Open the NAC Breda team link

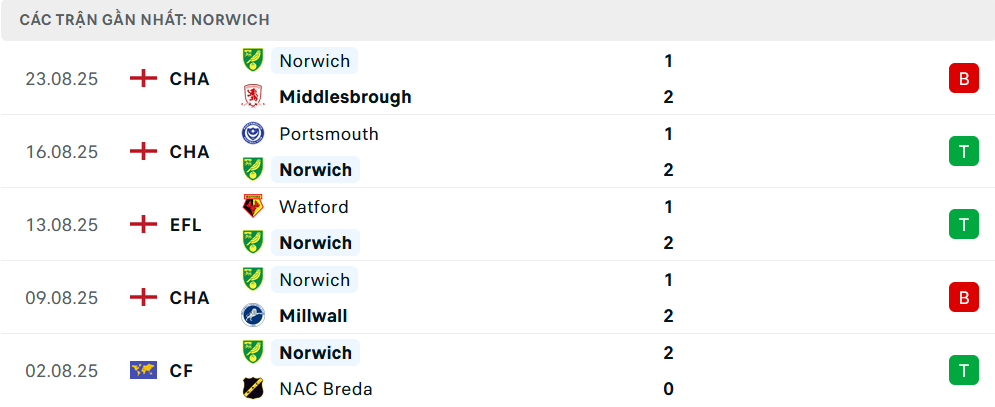click(326, 389)
